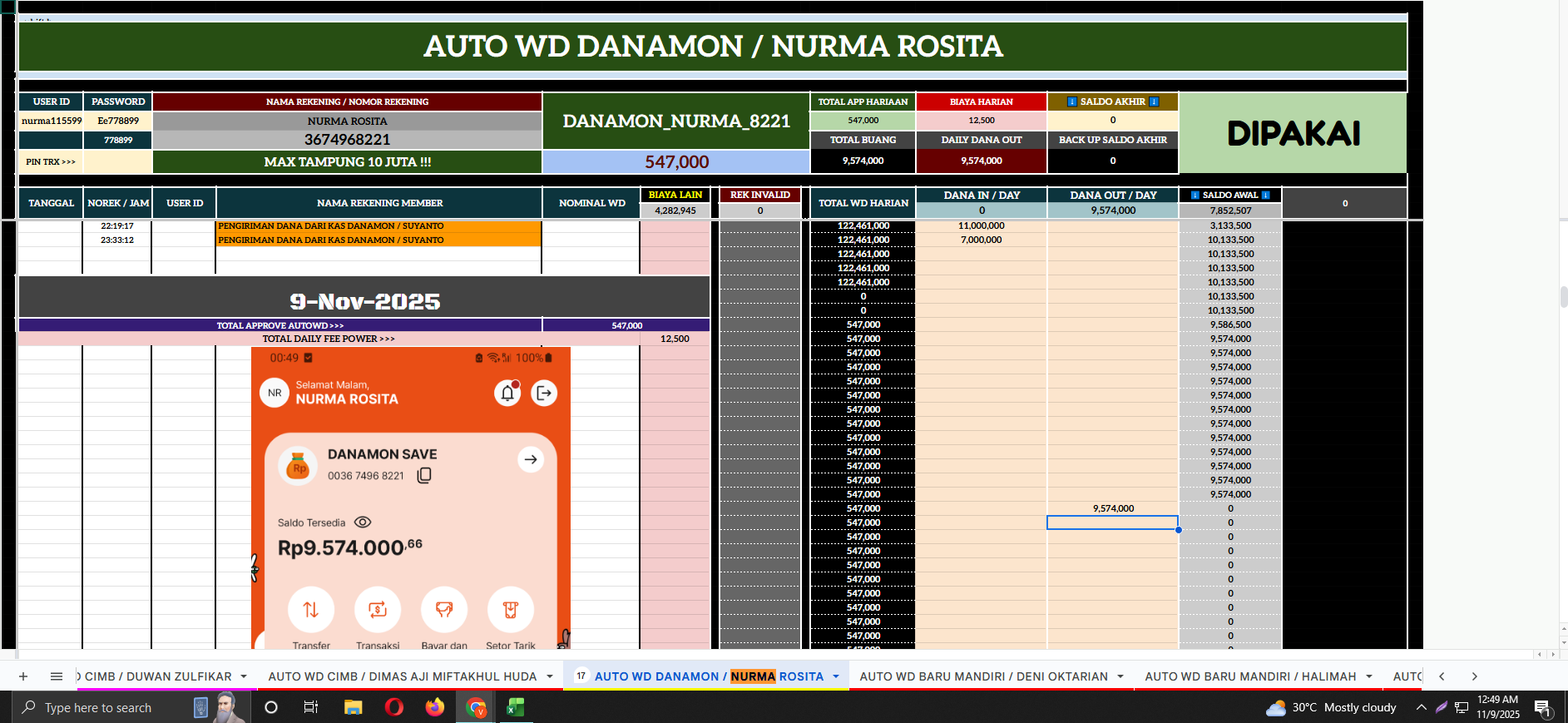Select the 23:33:12 time cell
The image size is (1568, 723).
(x=117, y=240)
